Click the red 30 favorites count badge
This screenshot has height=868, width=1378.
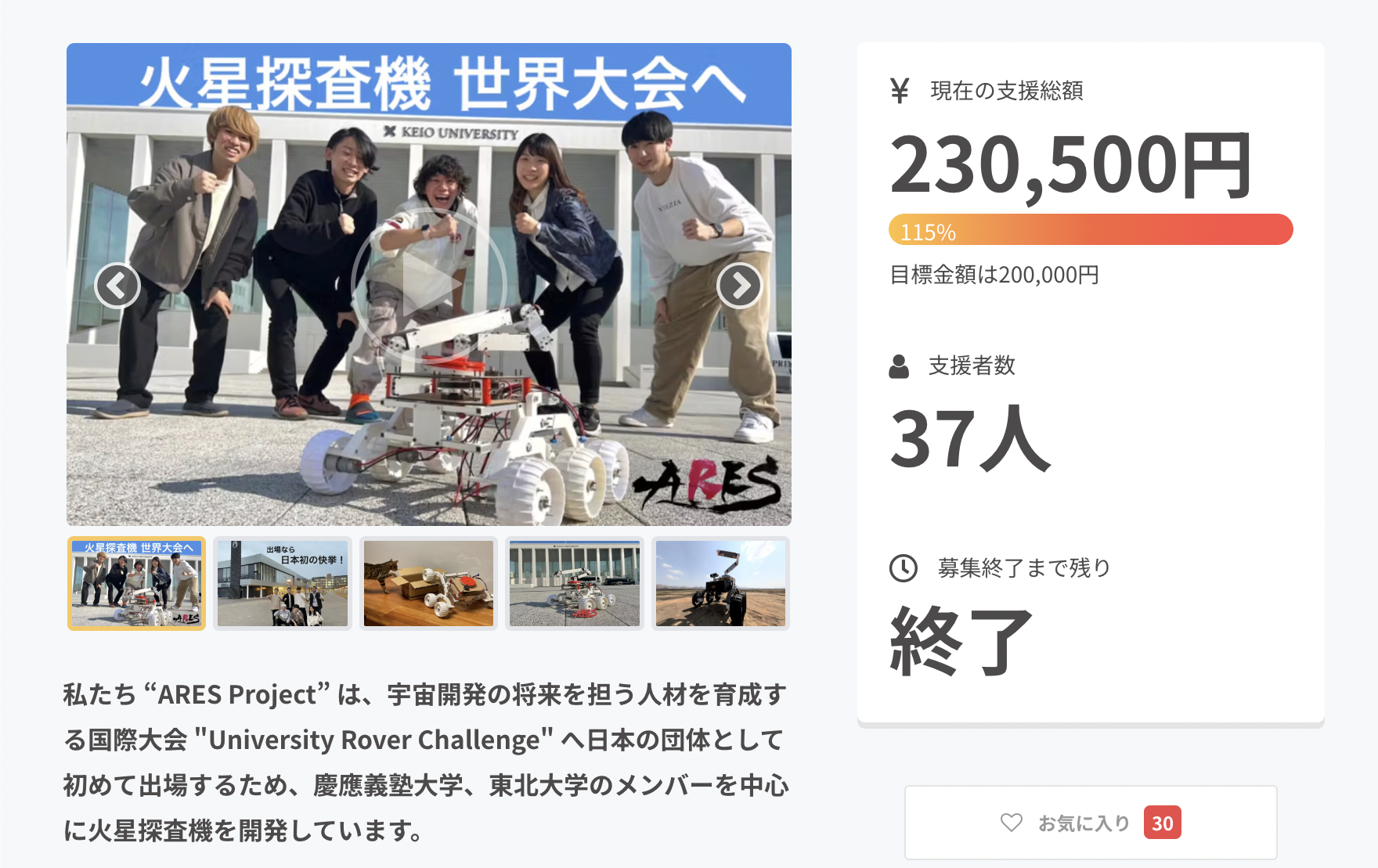1163,823
